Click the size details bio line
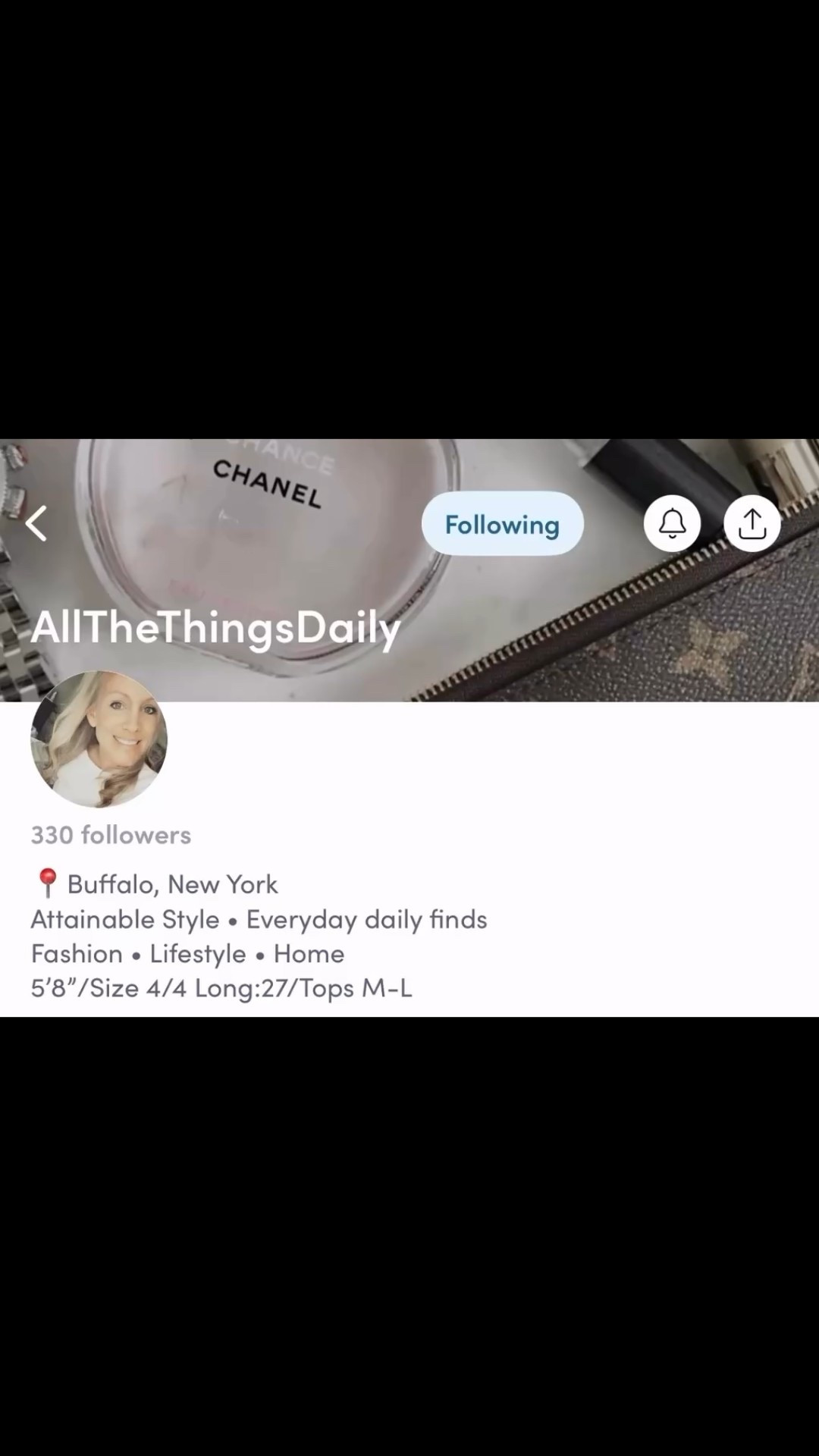Image resolution: width=819 pixels, height=1456 pixels. [221, 988]
